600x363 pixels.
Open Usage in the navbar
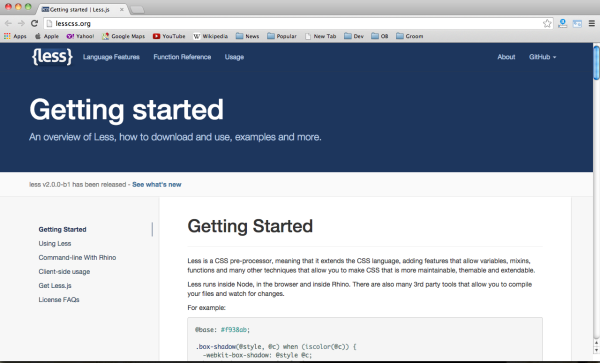[x=234, y=57]
